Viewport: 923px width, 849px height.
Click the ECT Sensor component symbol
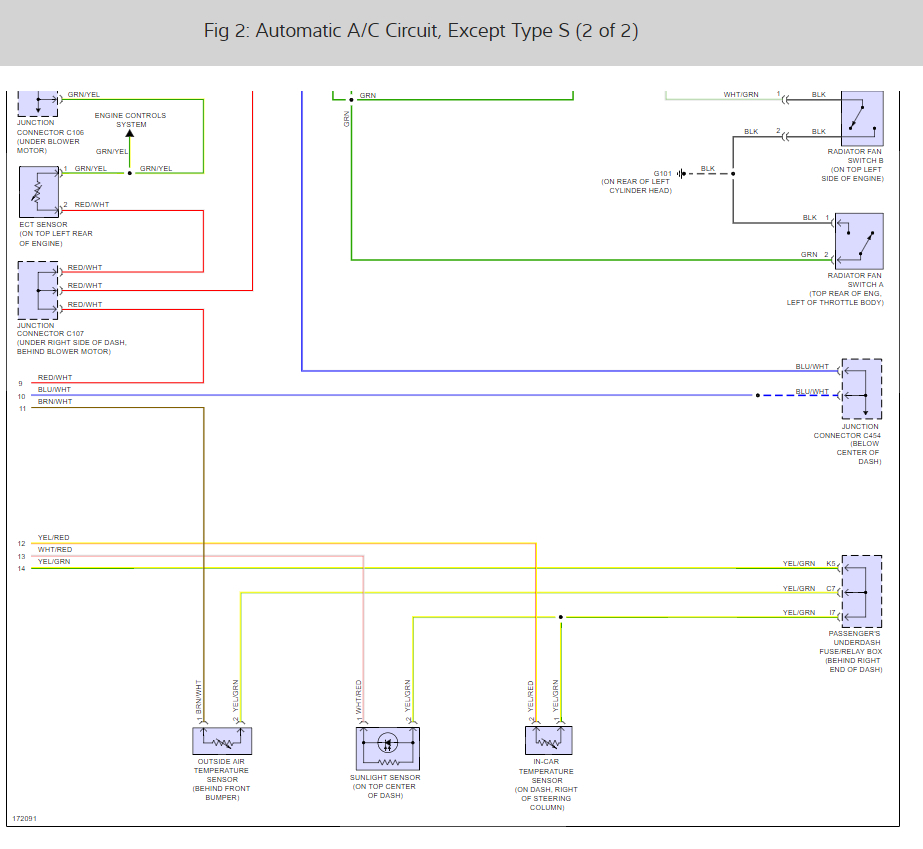39,192
